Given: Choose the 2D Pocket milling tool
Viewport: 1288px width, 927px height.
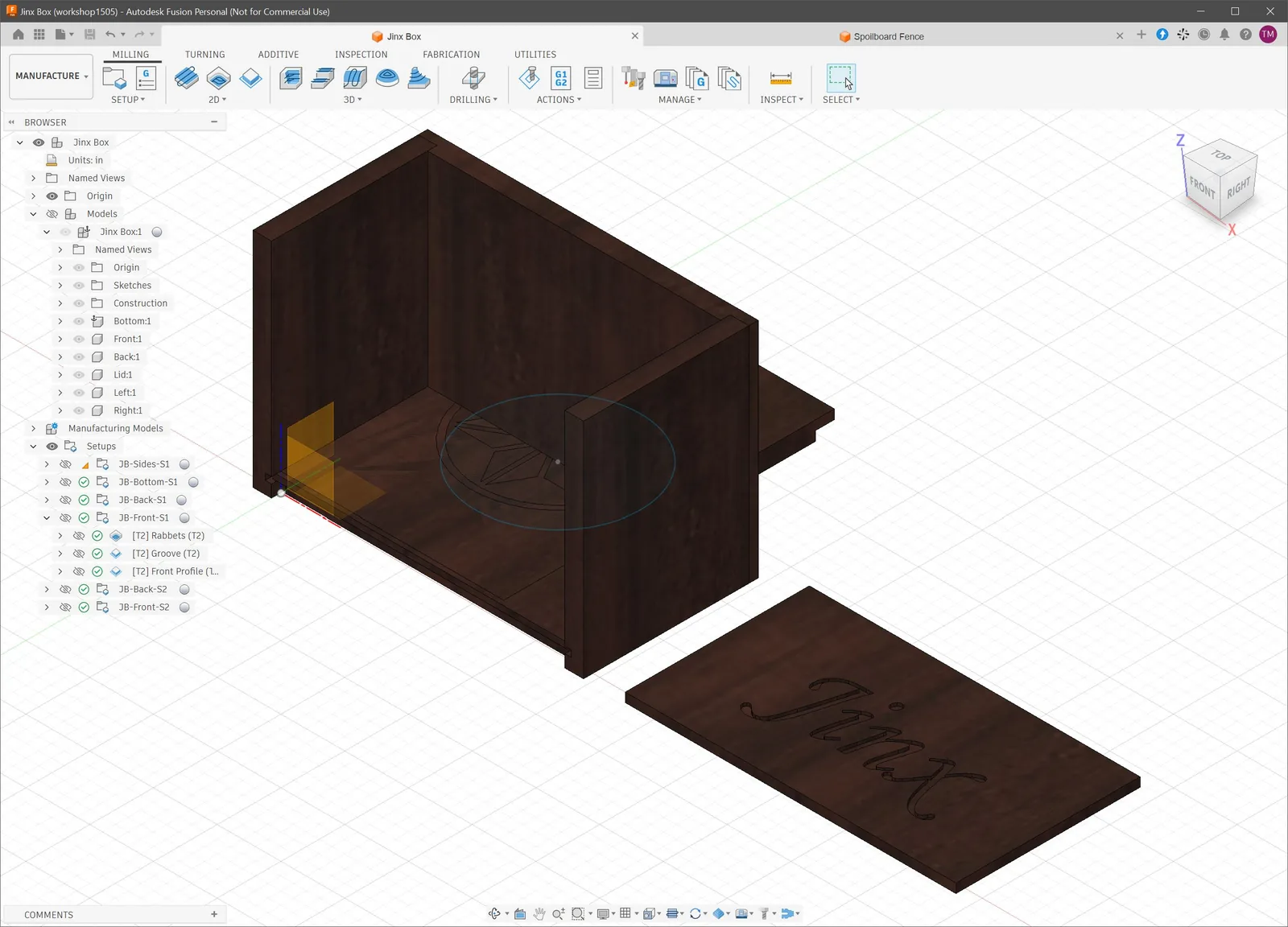Looking at the screenshot, I should (x=218, y=78).
